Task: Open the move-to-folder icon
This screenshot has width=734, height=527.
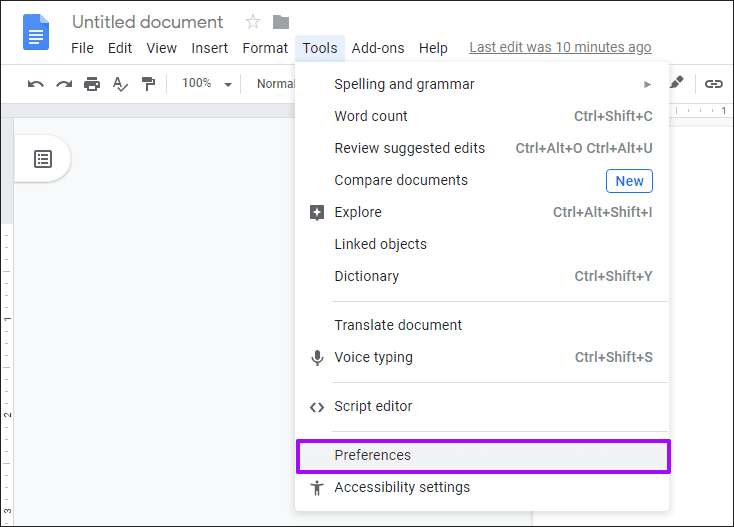Action: tap(281, 22)
